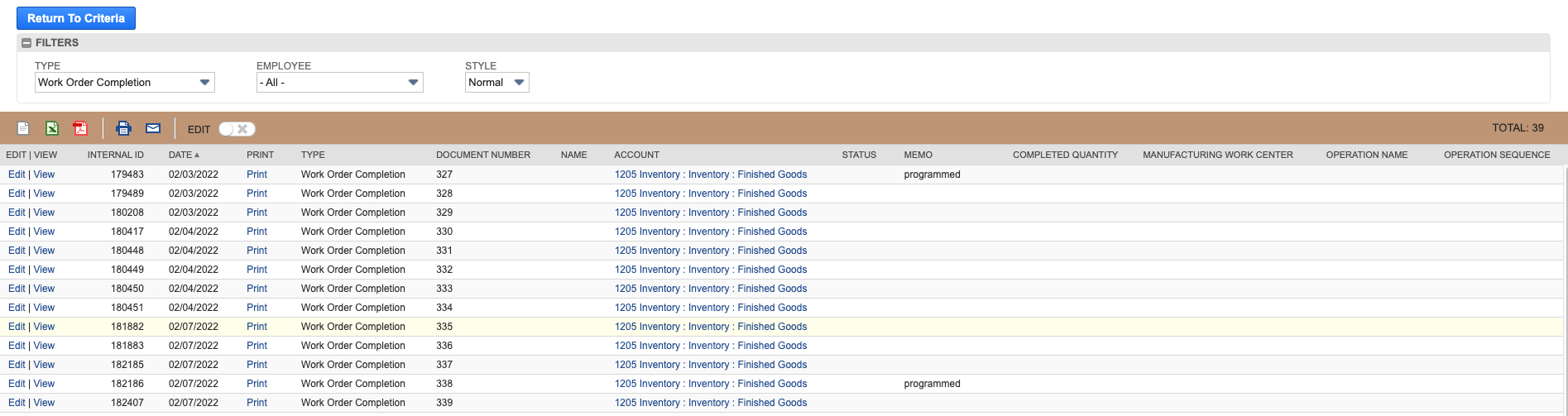
Task: Click Edit link for document 332
Action: click(x=17, y=270)
